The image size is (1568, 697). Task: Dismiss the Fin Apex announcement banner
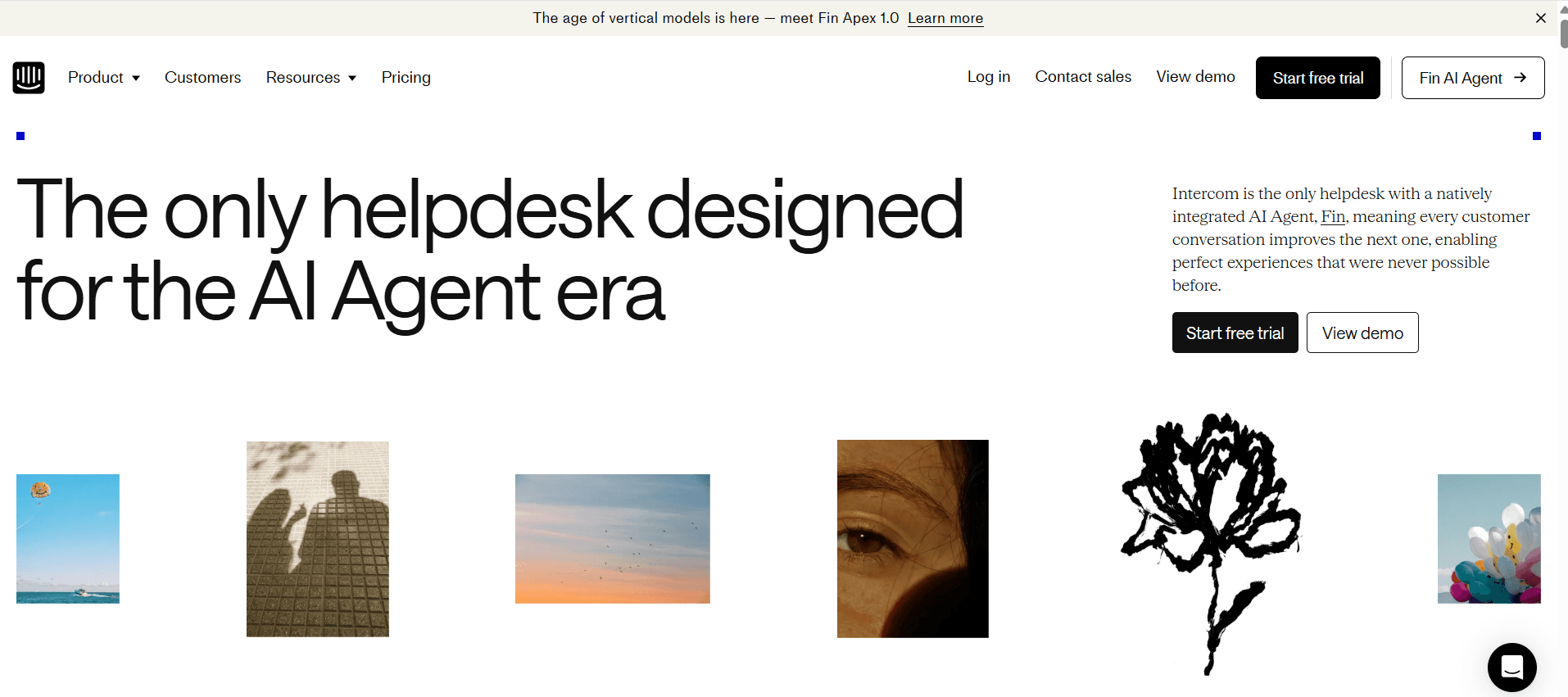[1540, 18]
